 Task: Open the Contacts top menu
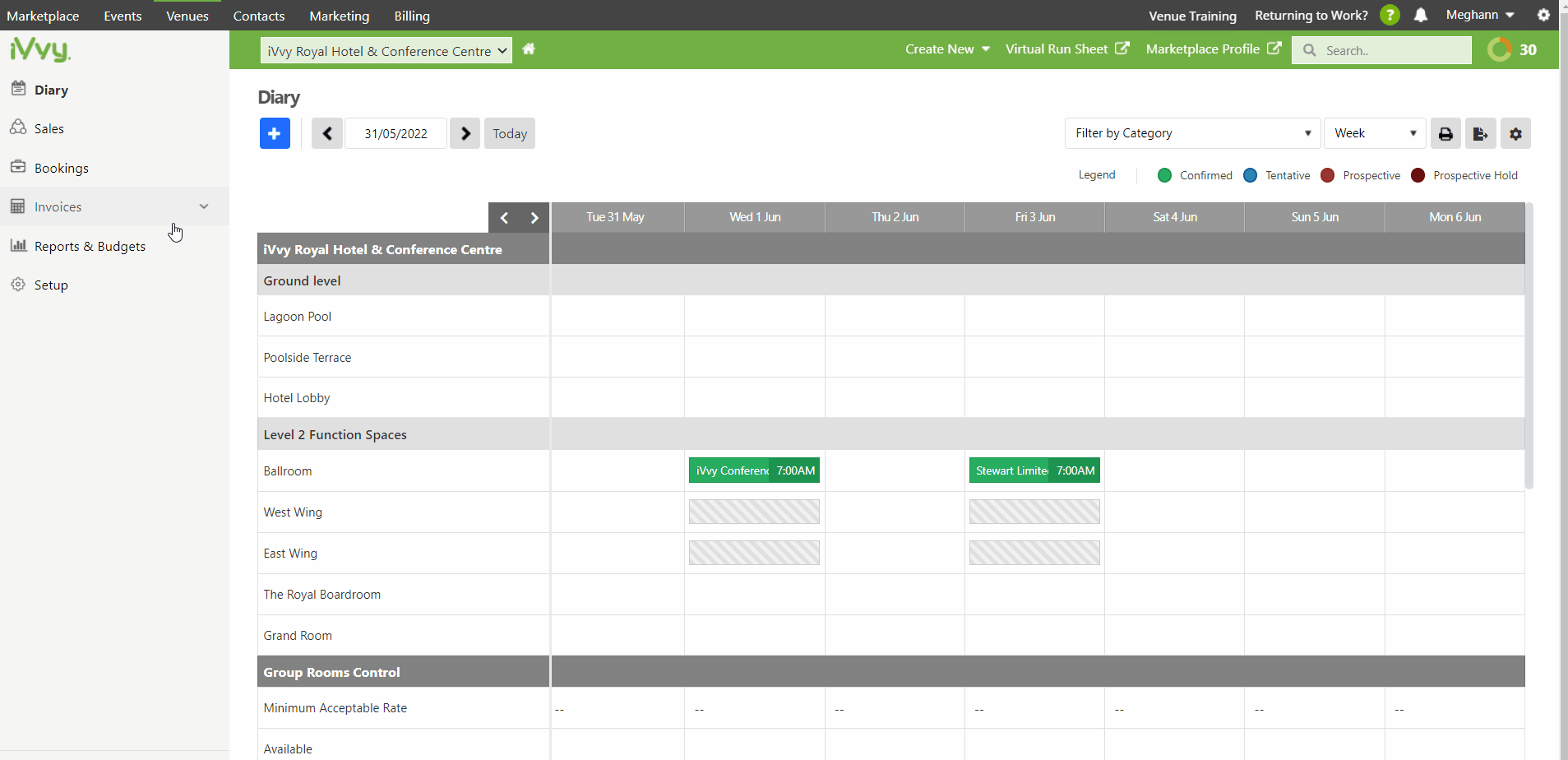[259, 16]
